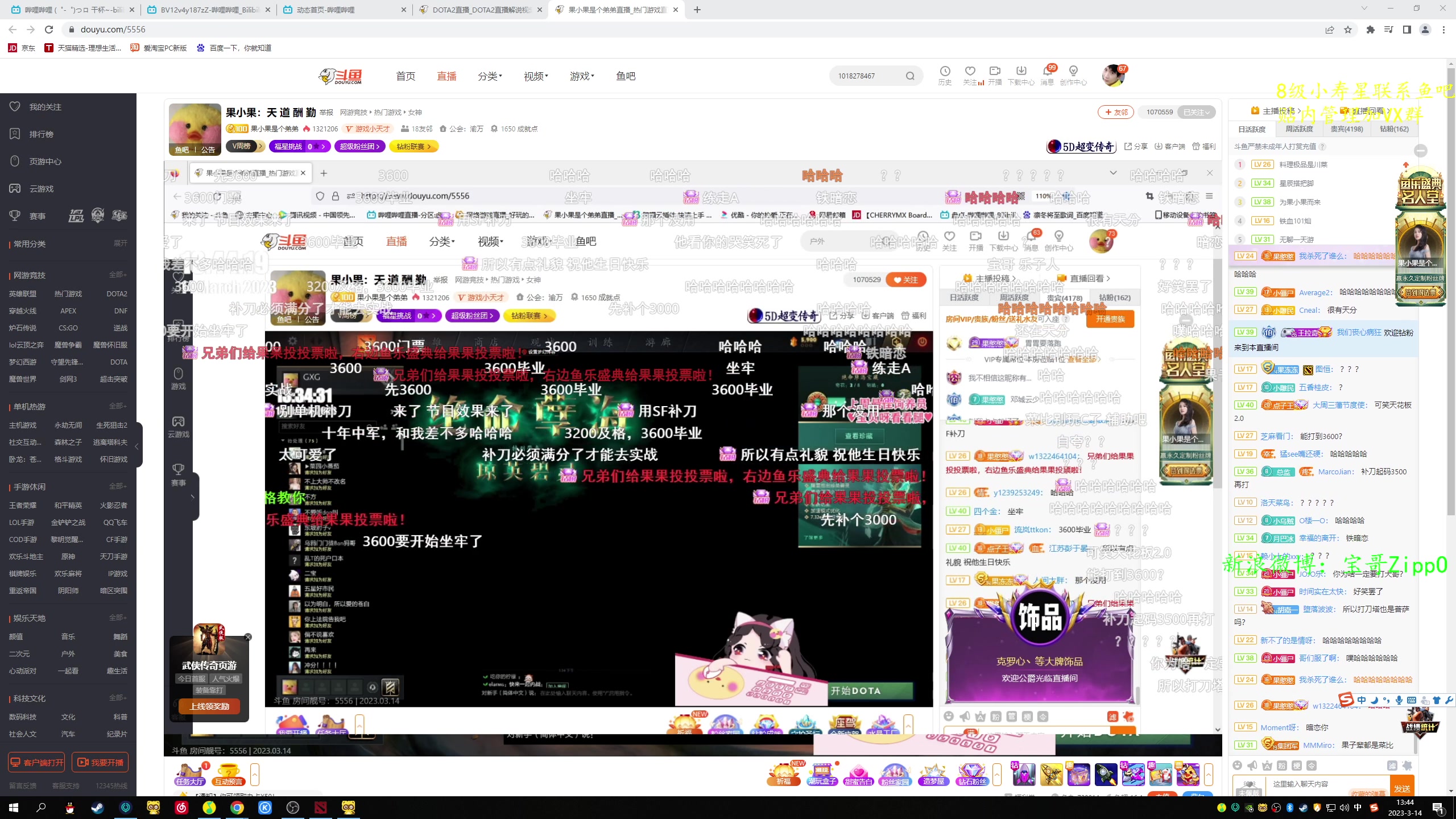This screenshot has width=1456, height=819.
Task: Open NetEase Cloud Music from the taskbar
Action: pos(181,808)
